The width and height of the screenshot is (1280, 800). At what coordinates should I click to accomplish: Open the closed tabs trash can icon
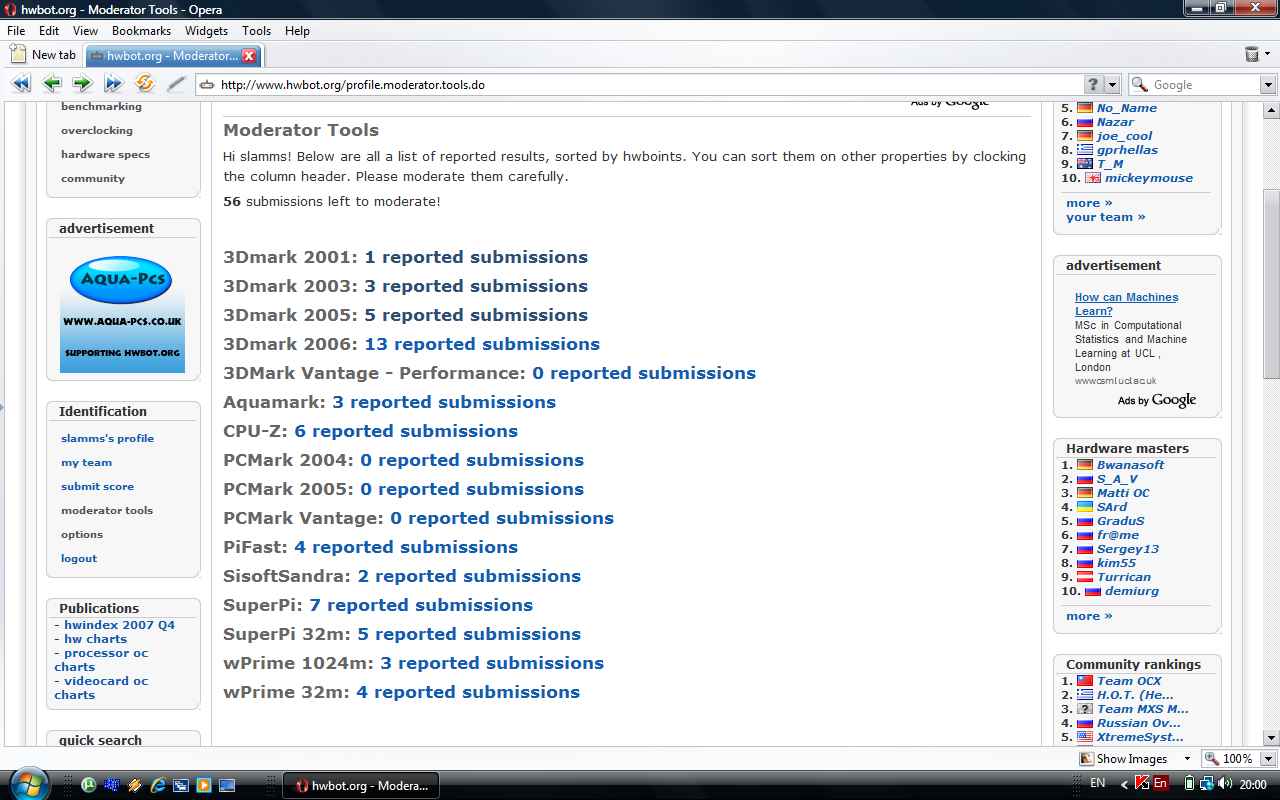tap(1251, 54)
